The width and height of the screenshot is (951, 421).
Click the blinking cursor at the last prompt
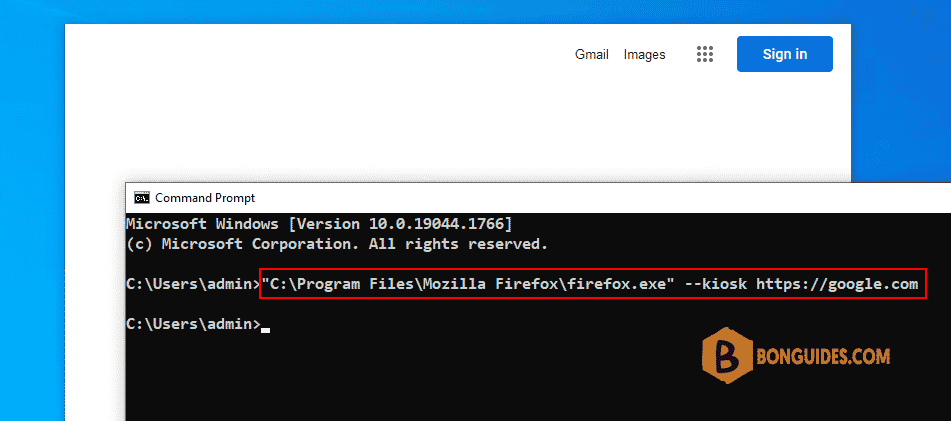pyautogui.click(x=265, y=331)
